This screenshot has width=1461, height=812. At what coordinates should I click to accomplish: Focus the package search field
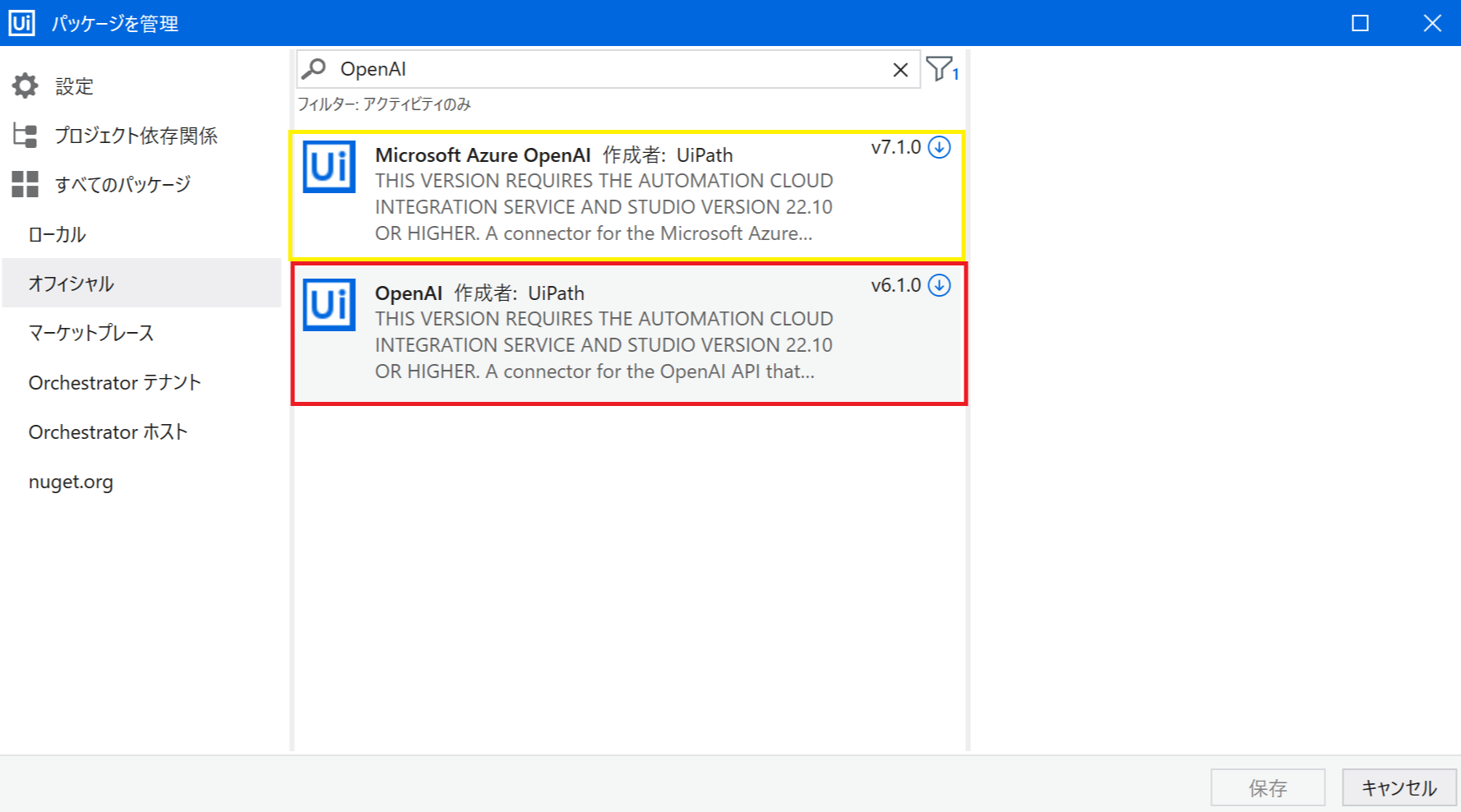point(608,69)
